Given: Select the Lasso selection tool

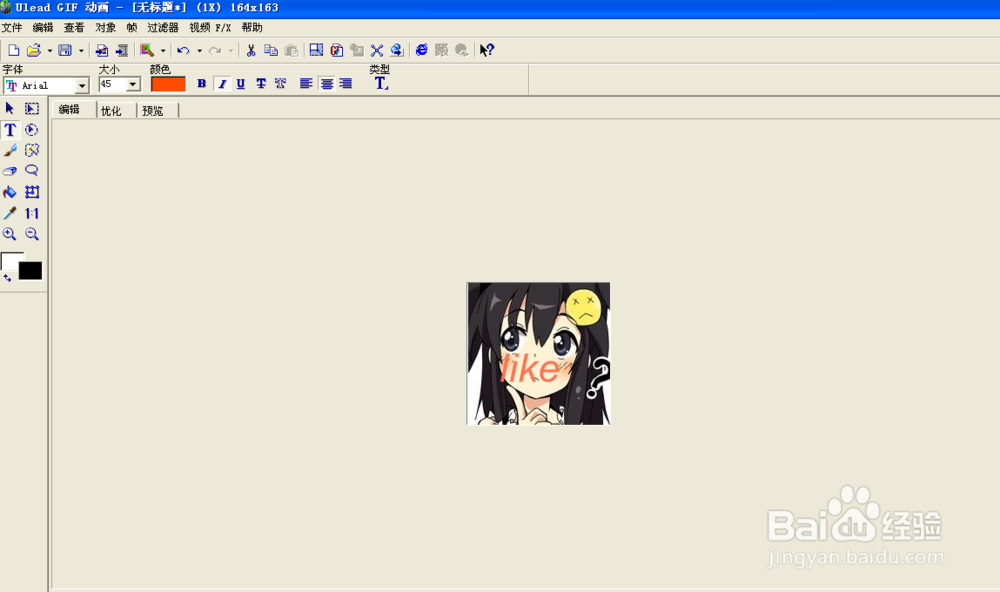Looking at the screenshot, I should click(x=31, y=170).
